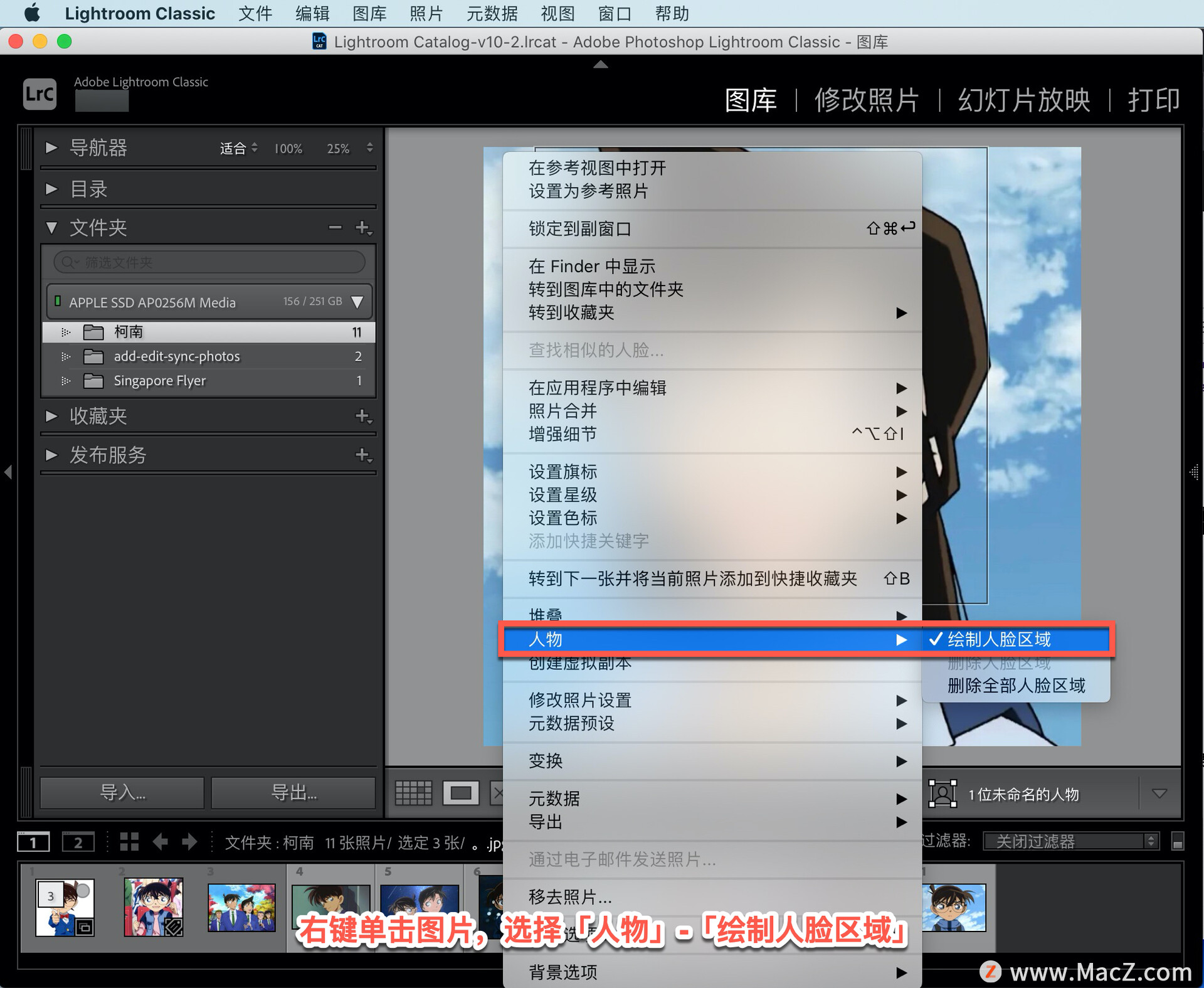This screenshot has width=1204, height=988.
Task: Open the 关闭过滤器 filter dropdown
Action: pos(1070,841)
